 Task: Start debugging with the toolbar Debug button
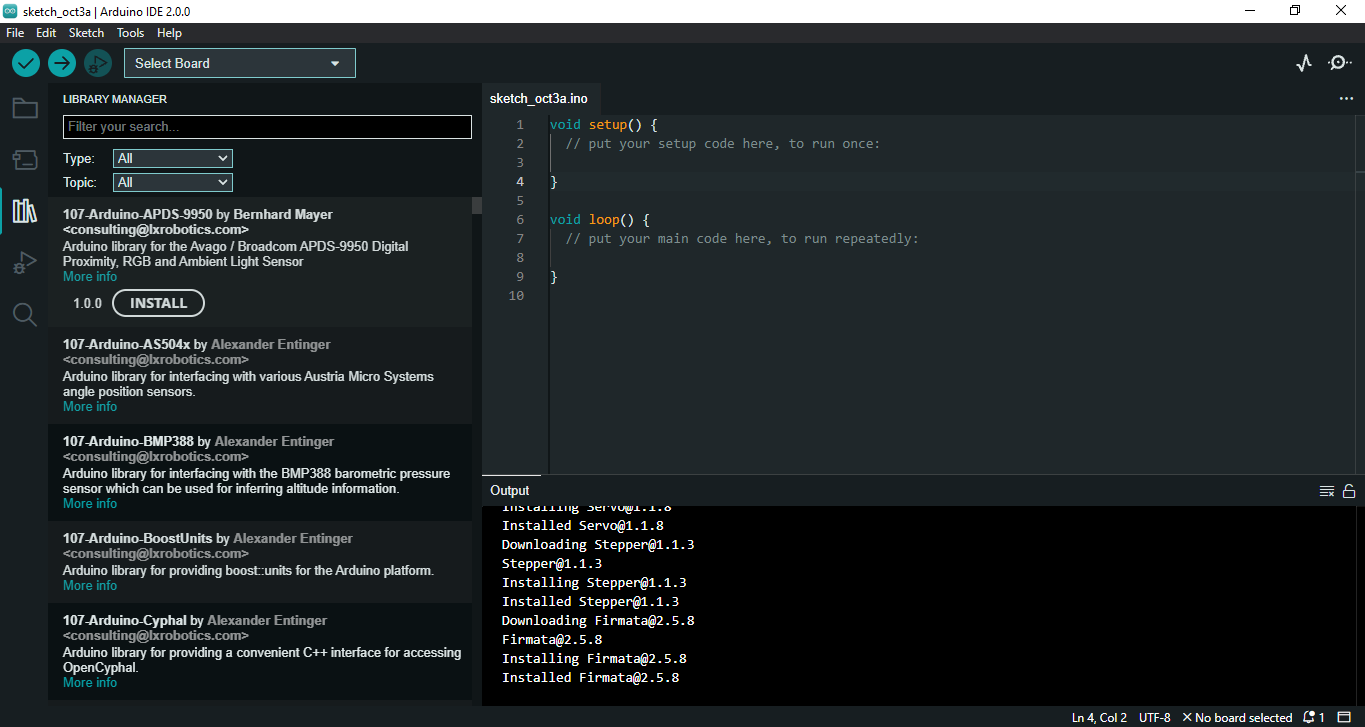(x=97, y=63)
